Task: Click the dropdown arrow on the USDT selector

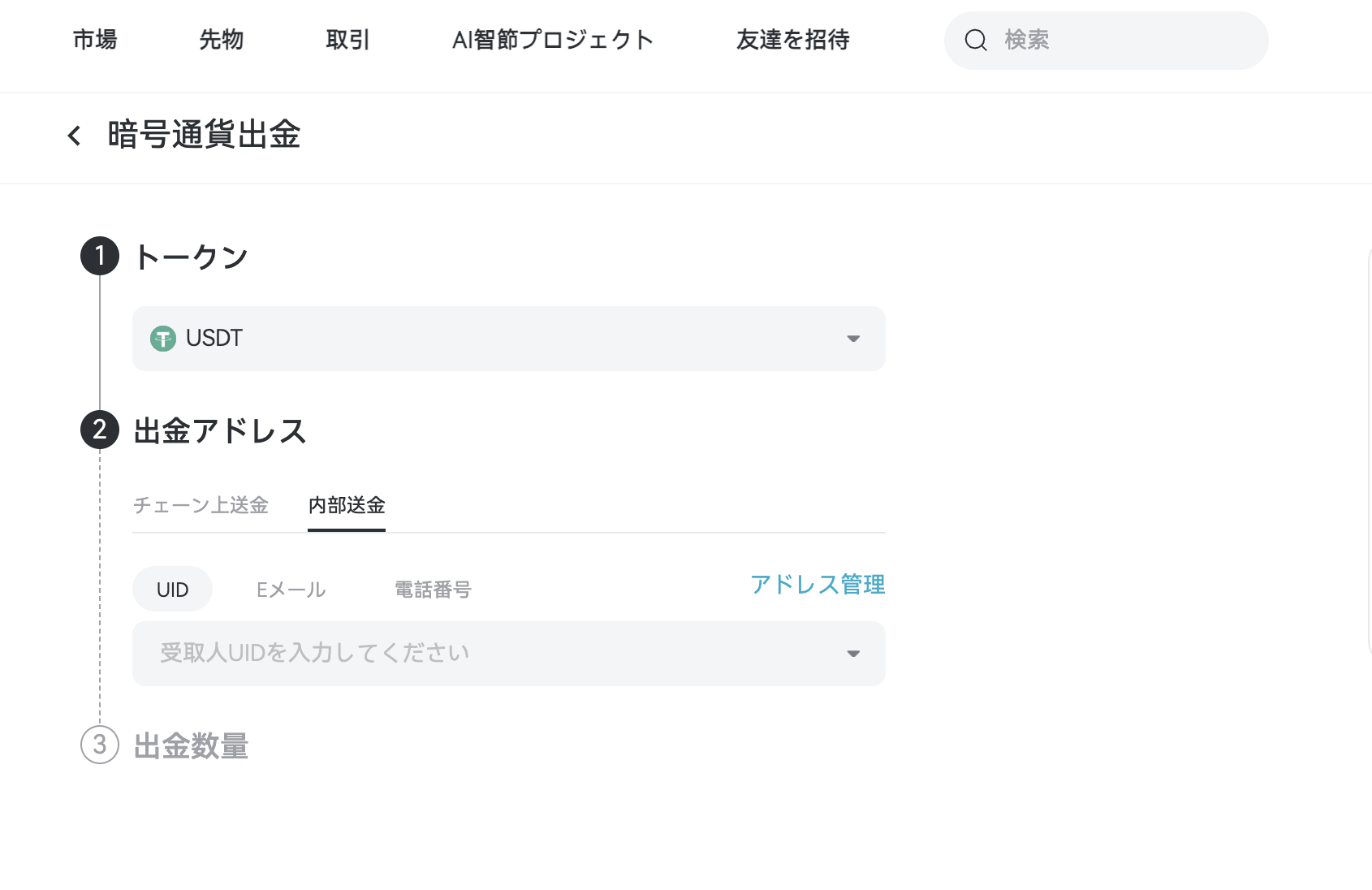Action: click(x=852, y=339)
